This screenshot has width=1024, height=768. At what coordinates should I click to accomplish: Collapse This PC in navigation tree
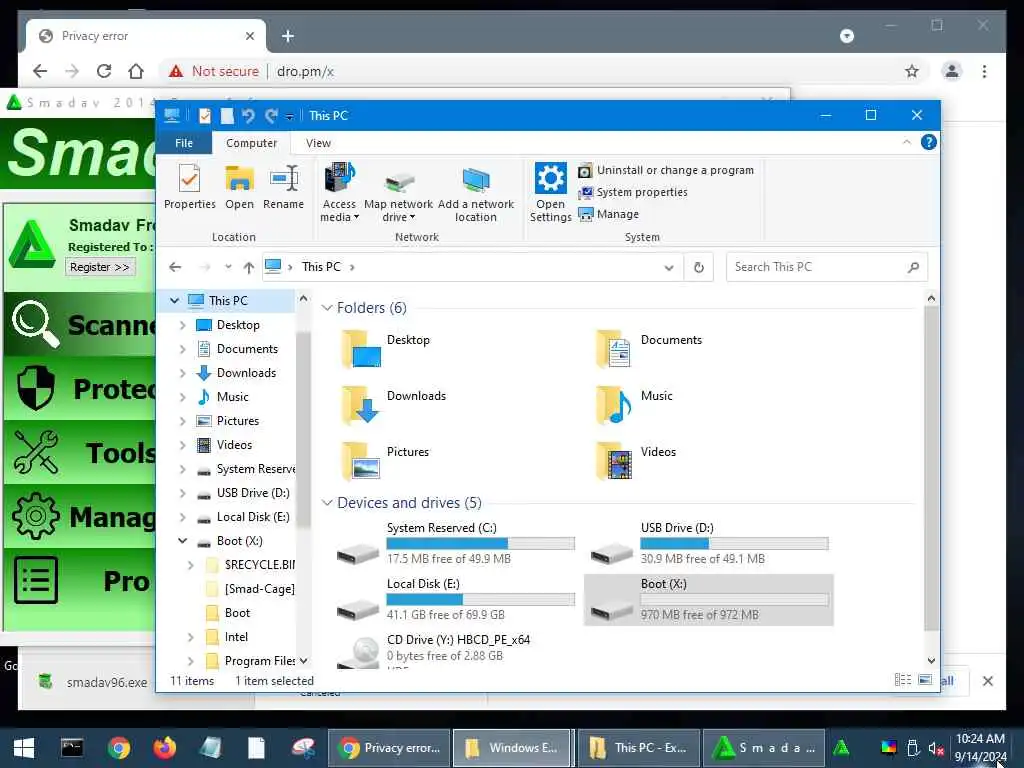coord(174,300)
